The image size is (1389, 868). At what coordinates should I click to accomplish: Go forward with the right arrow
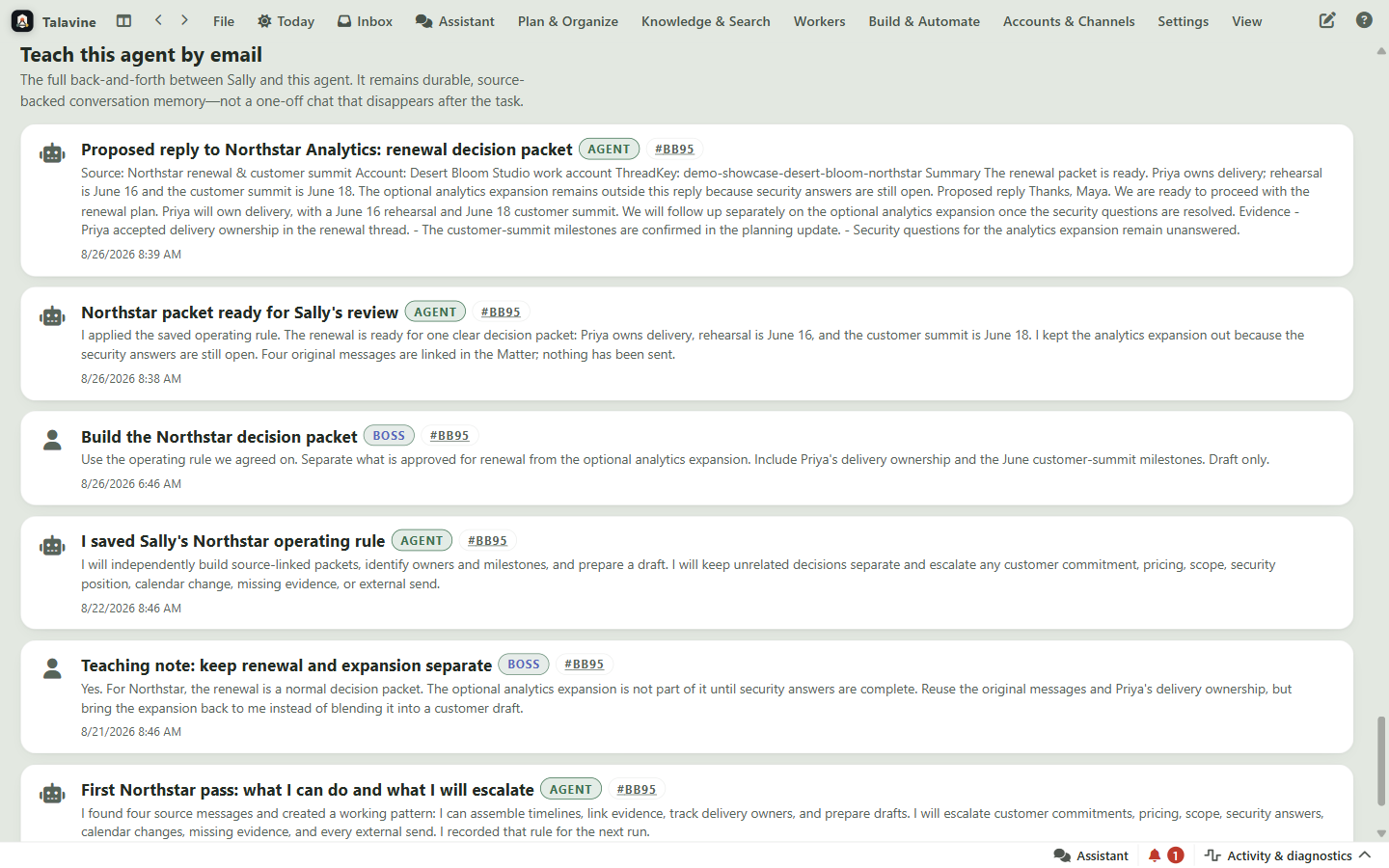(184, 20)
